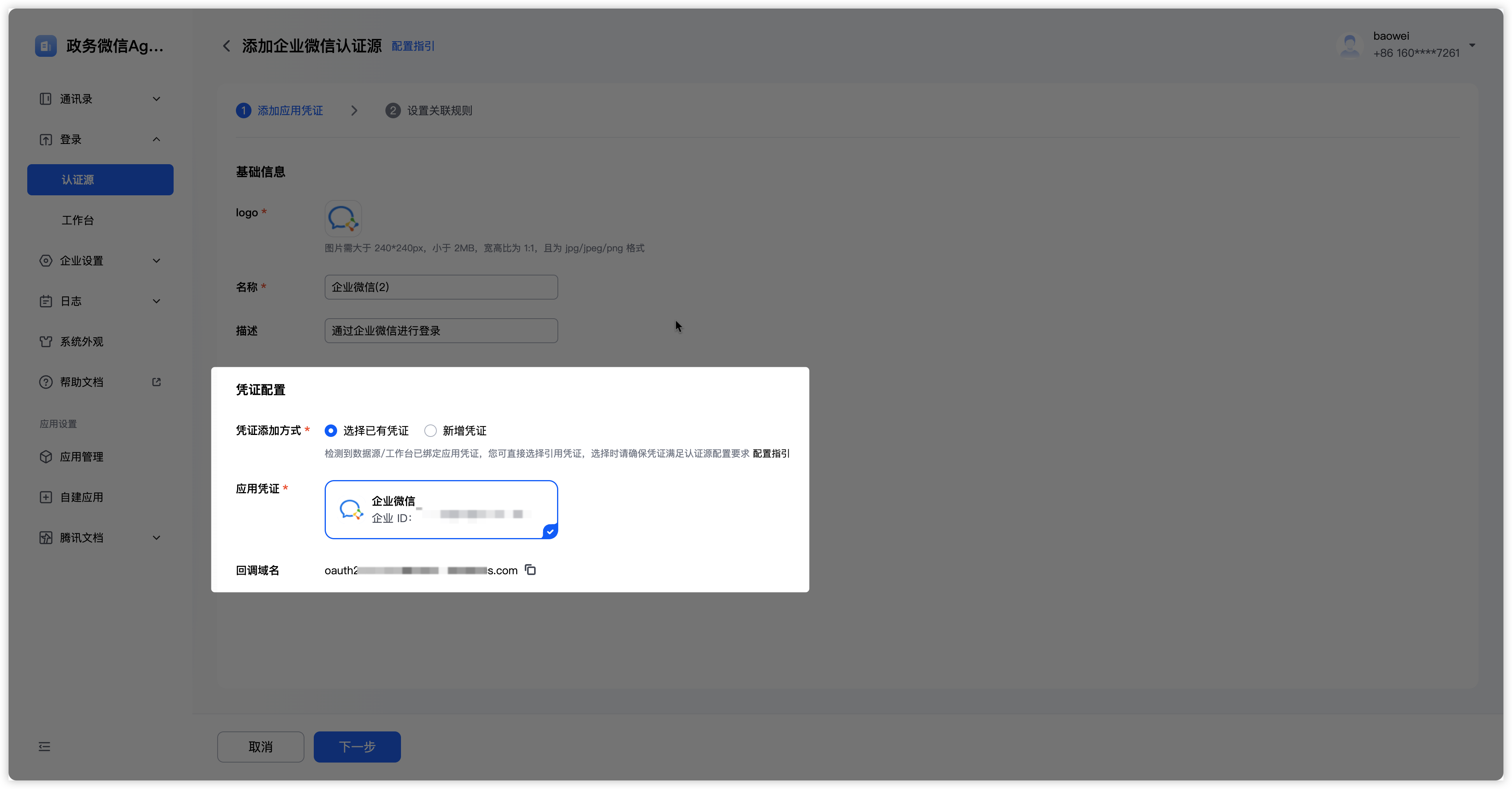Click the 应用管理 cube icon
Image resolution: width=1512 pixels, height=789 pixels.
tap(46, 456)
